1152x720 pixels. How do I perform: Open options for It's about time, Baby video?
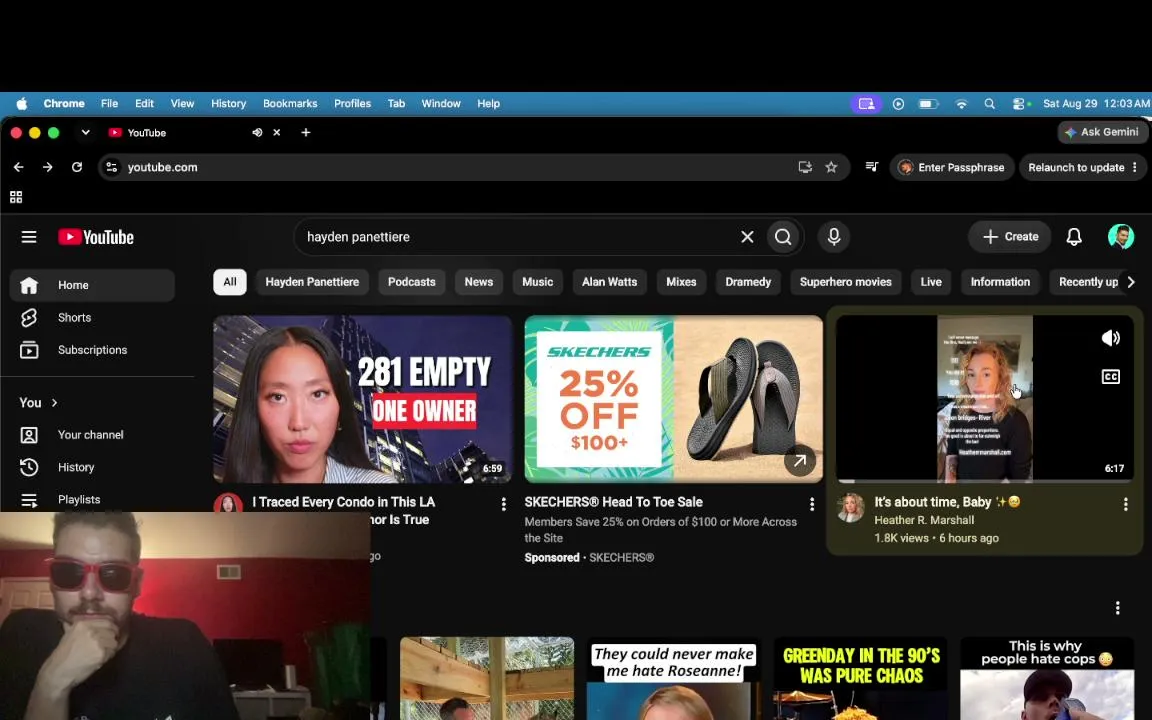[1125, 504]
